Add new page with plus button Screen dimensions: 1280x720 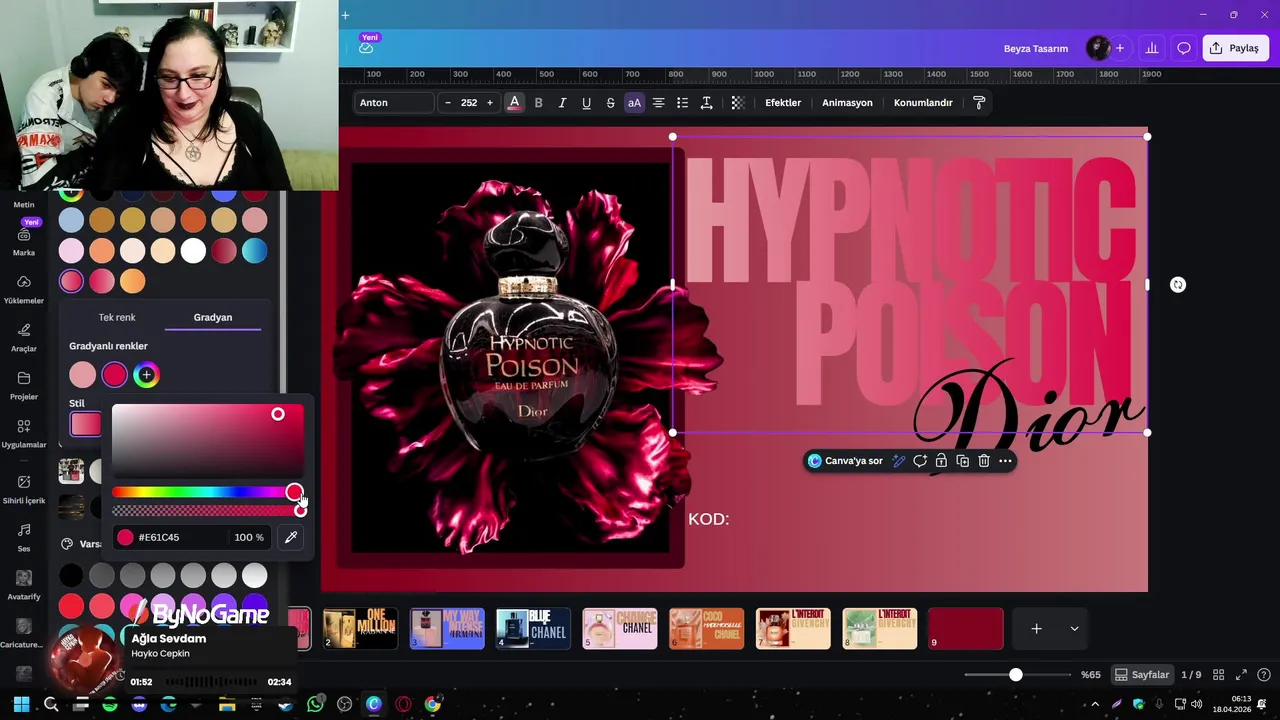1036,629
